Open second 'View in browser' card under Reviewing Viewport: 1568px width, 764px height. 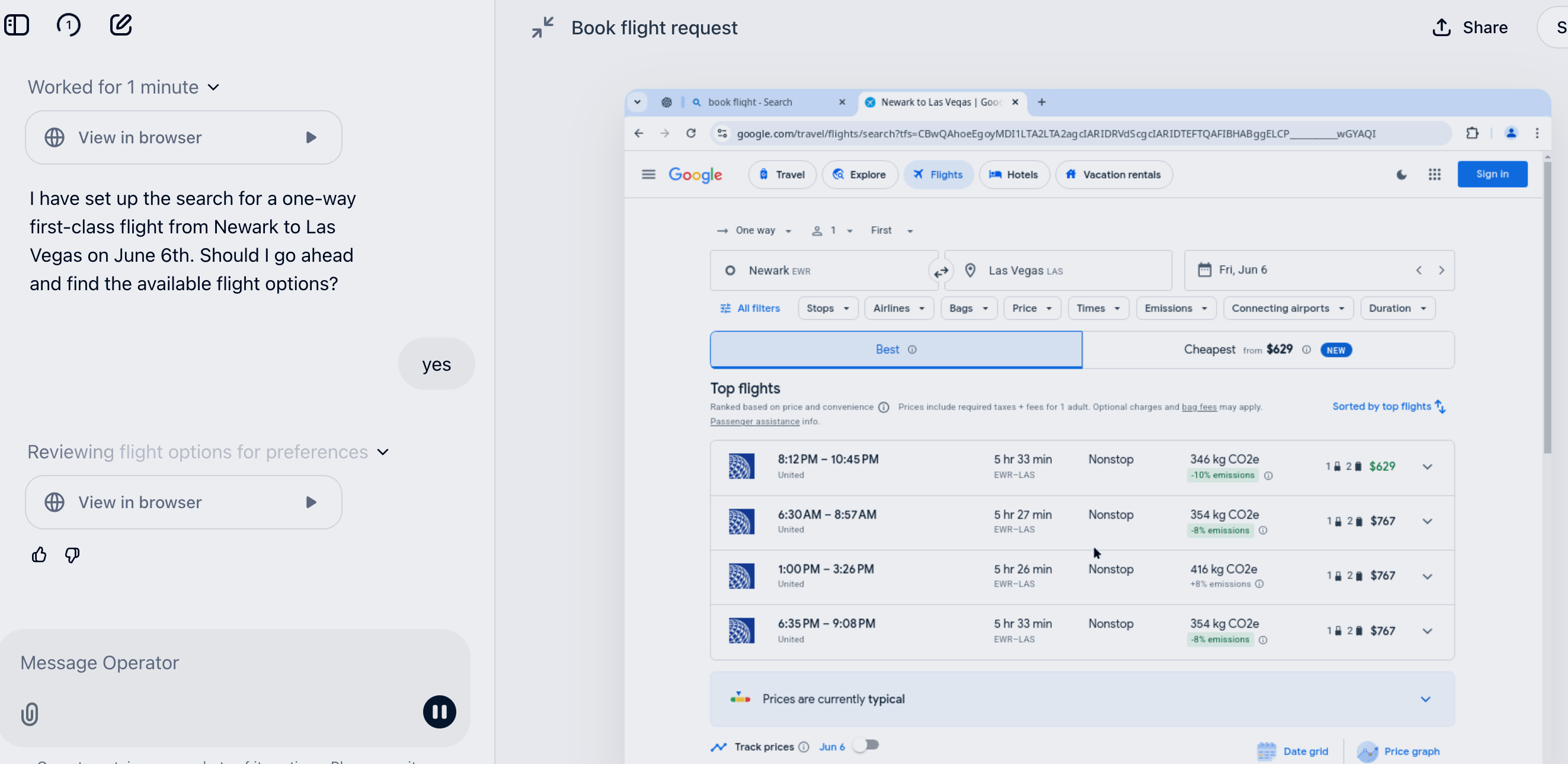point(183,502)
